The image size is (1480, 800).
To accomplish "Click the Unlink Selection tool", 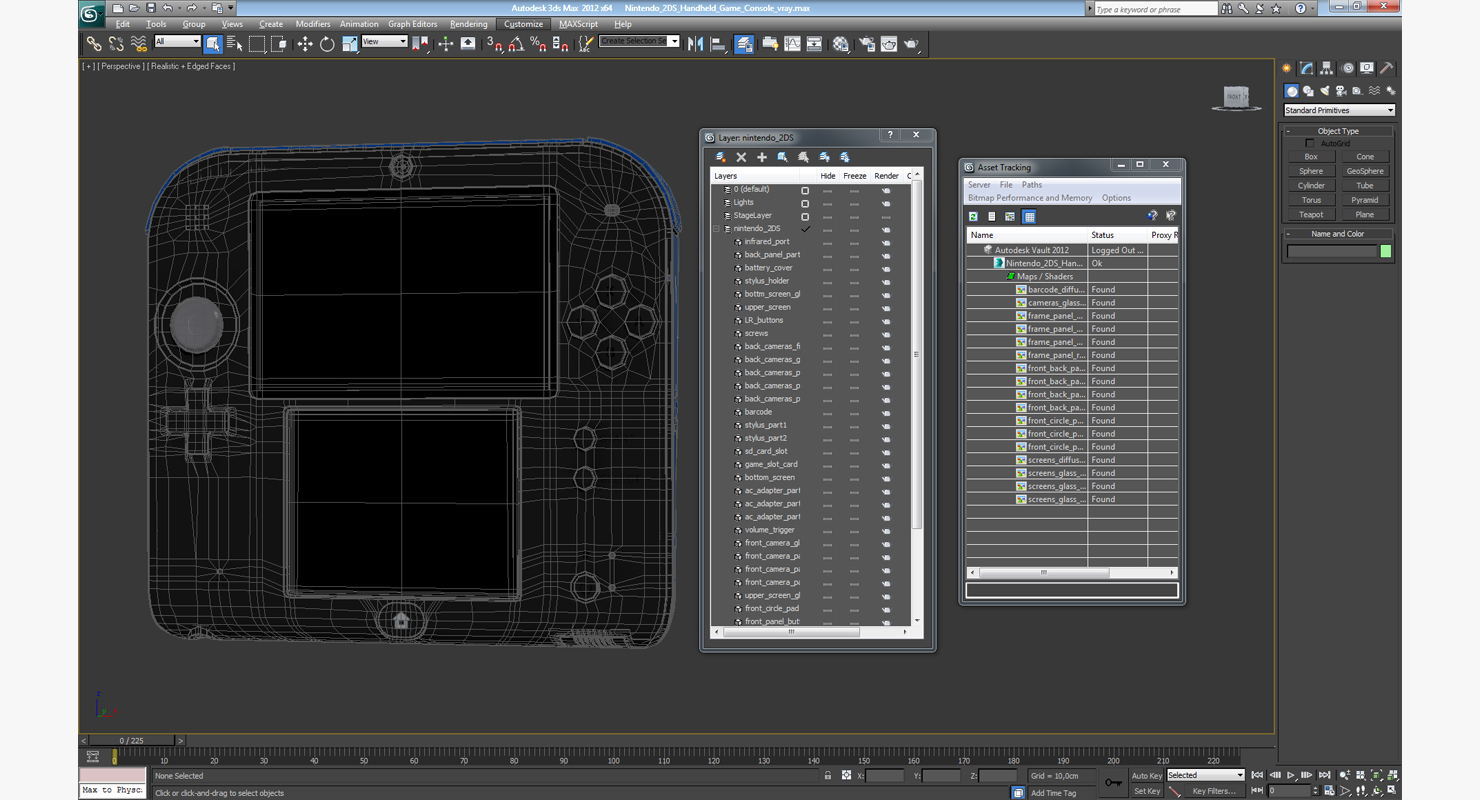I will coord(116,44).
